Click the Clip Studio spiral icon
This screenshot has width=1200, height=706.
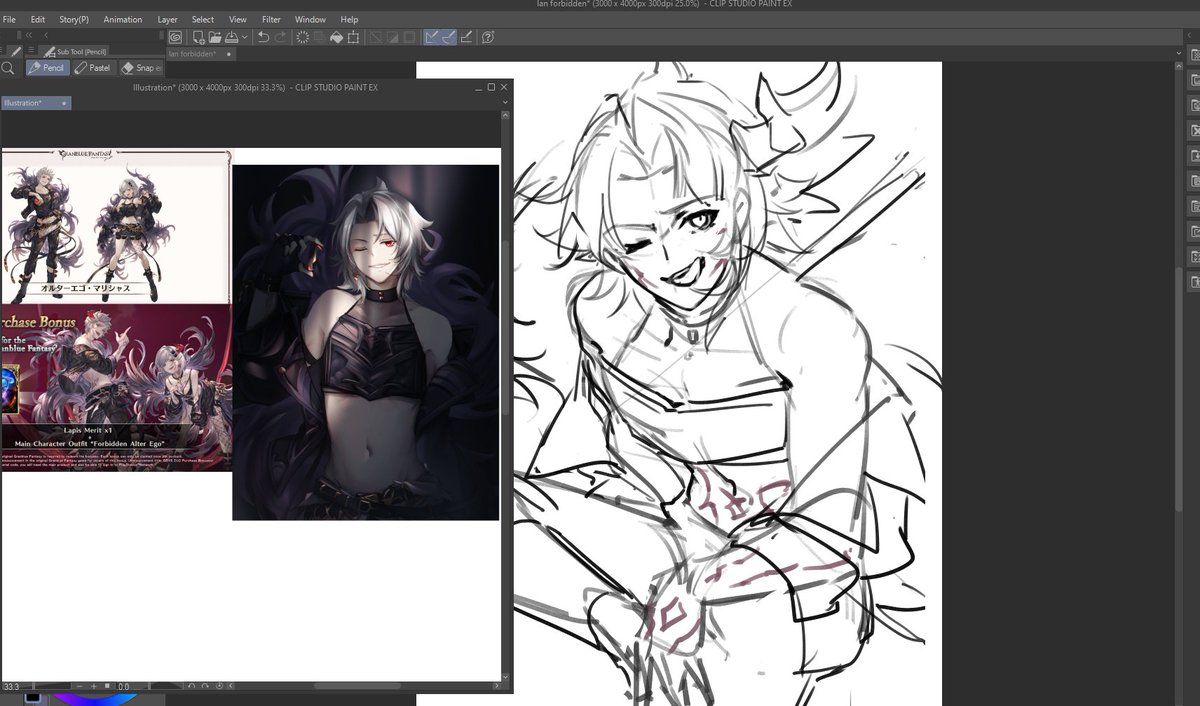tap(175, 37)
